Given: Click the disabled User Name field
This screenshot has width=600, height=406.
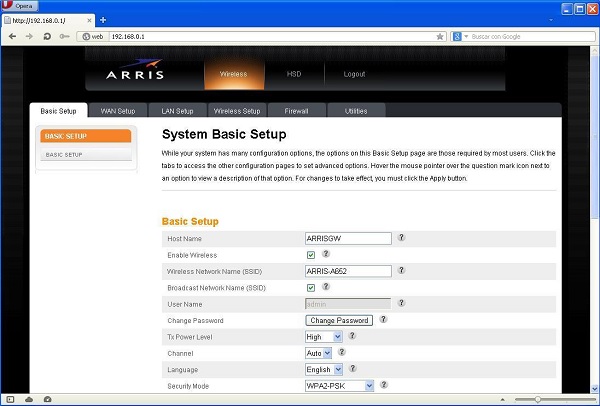Looking at the screenshot, I should pos(348,304).
